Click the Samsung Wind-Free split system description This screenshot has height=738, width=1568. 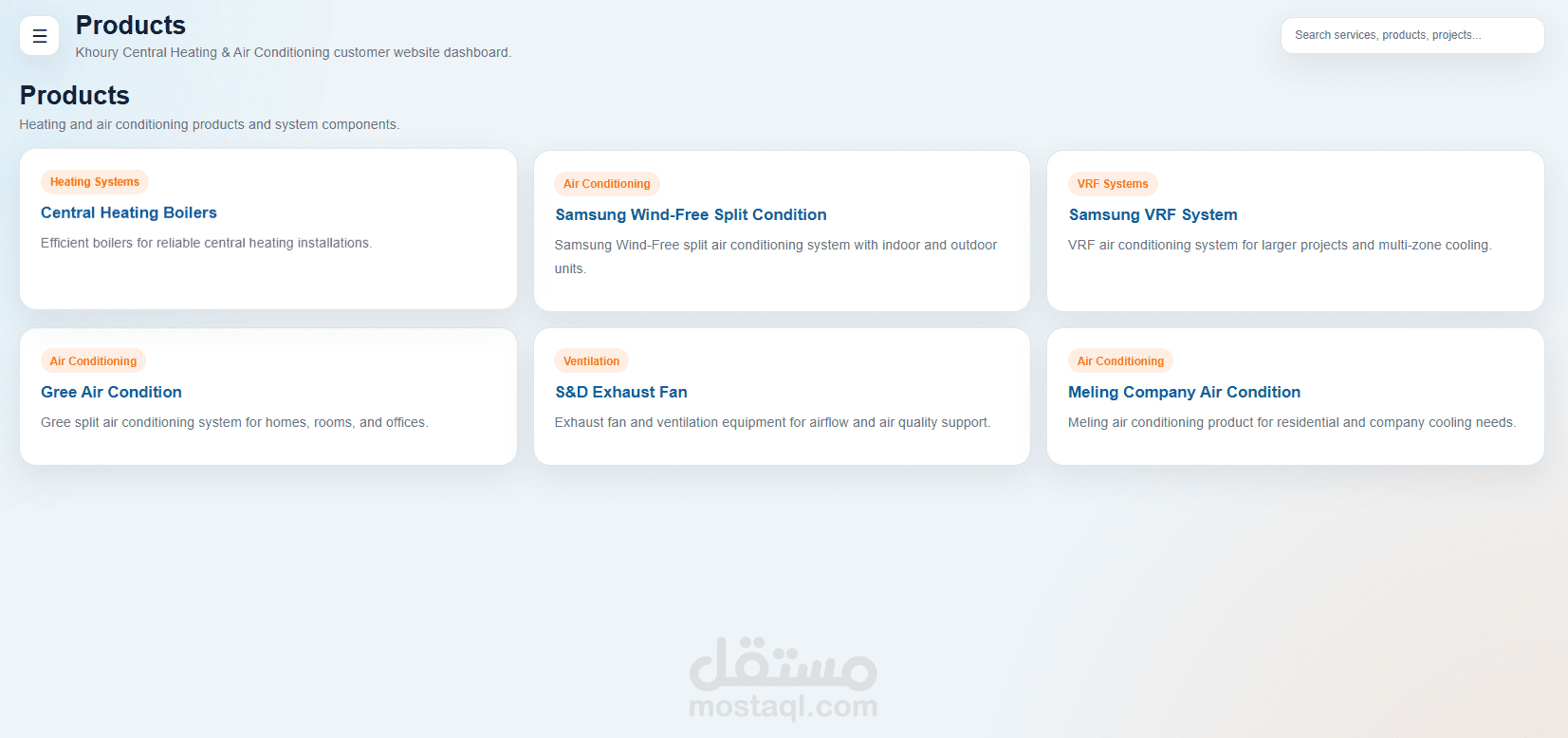[x=776, y=256]
